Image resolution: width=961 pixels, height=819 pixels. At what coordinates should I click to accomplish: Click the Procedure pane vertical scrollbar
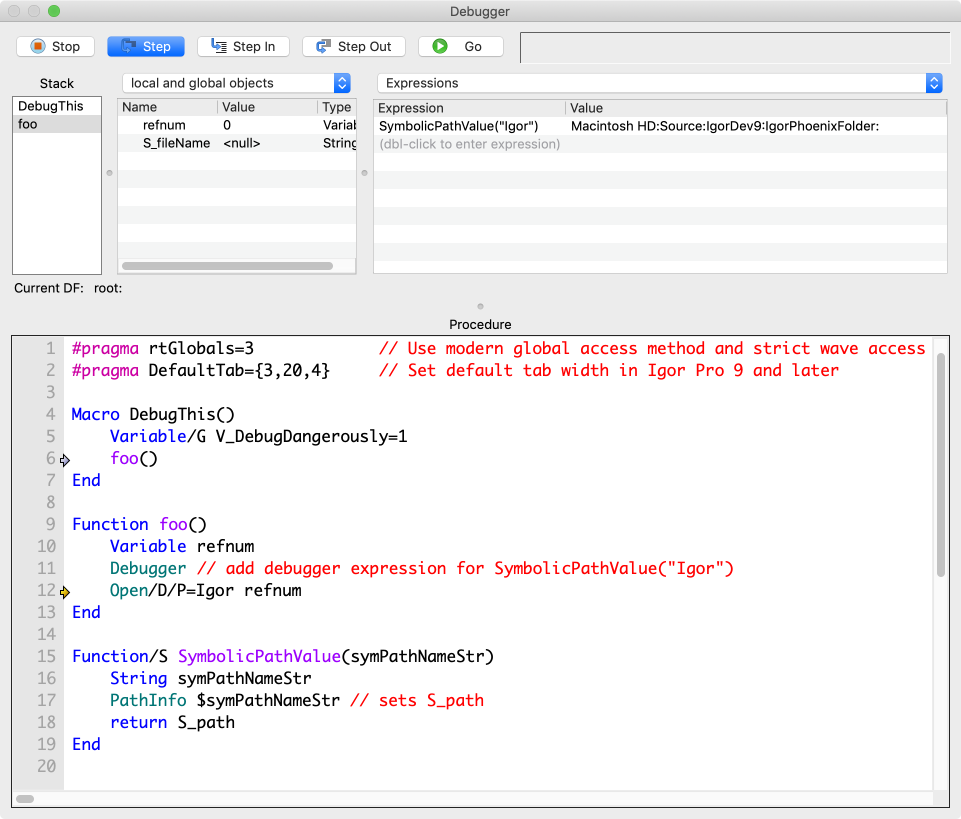pos(941,465)
